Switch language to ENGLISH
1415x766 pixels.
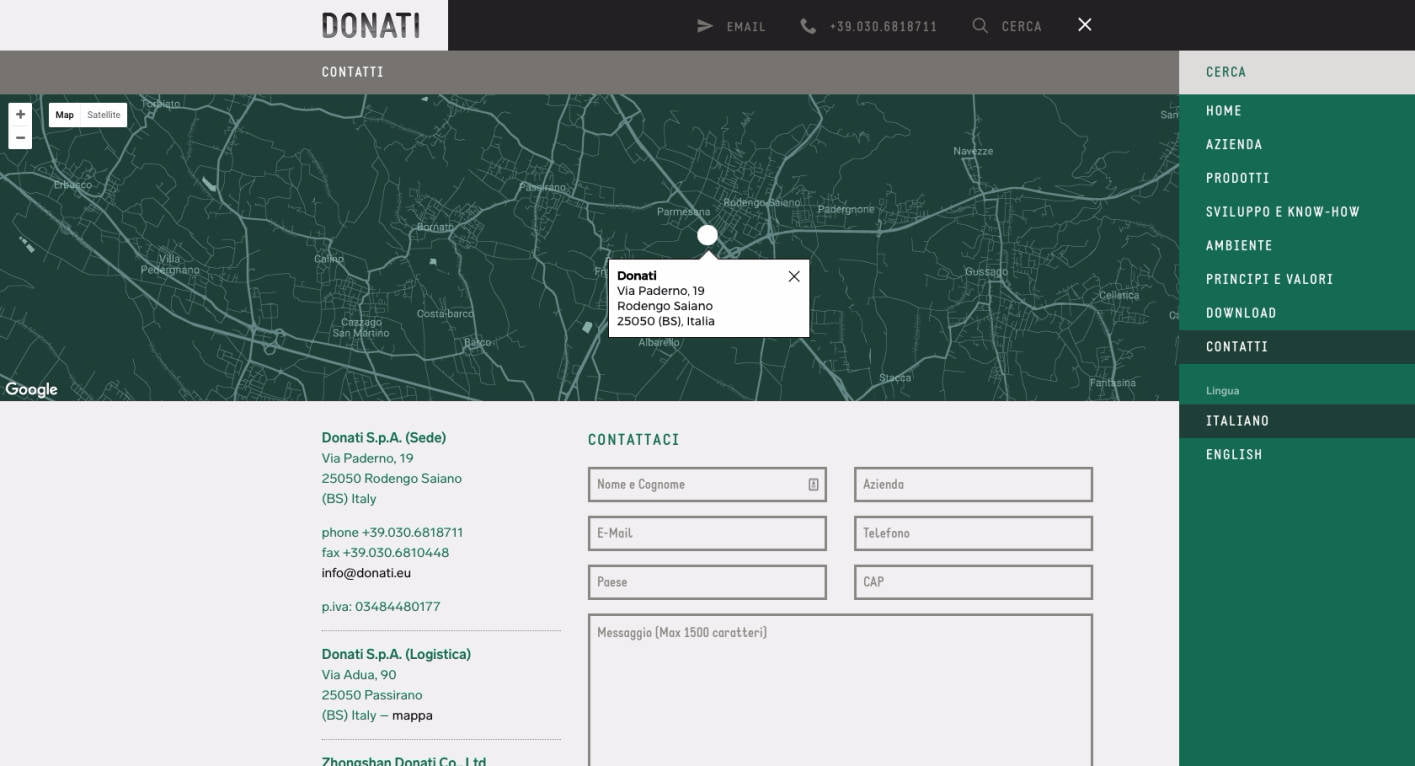(x=1297, y=455)
